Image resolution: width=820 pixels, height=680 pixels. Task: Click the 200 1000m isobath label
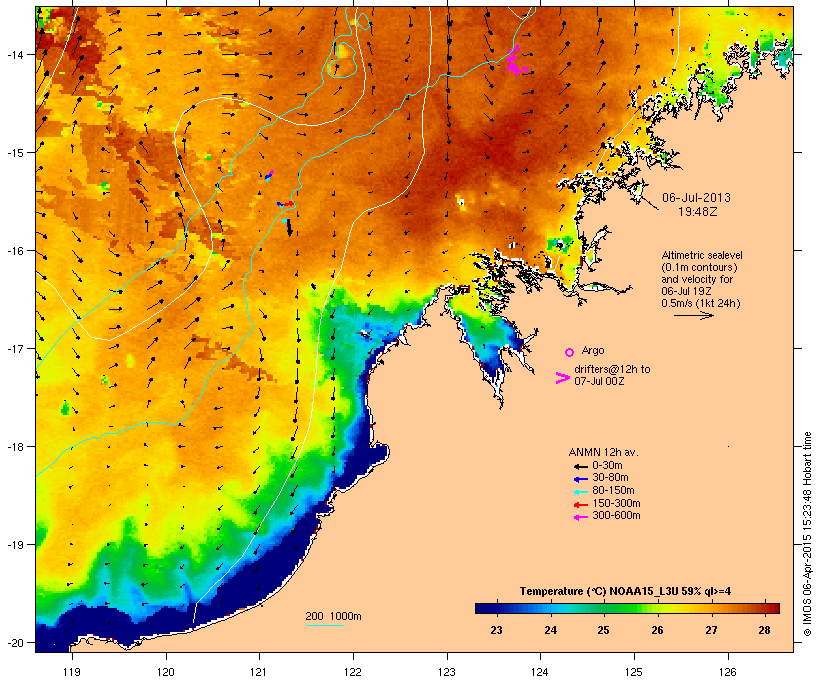(x=333, y=616)
